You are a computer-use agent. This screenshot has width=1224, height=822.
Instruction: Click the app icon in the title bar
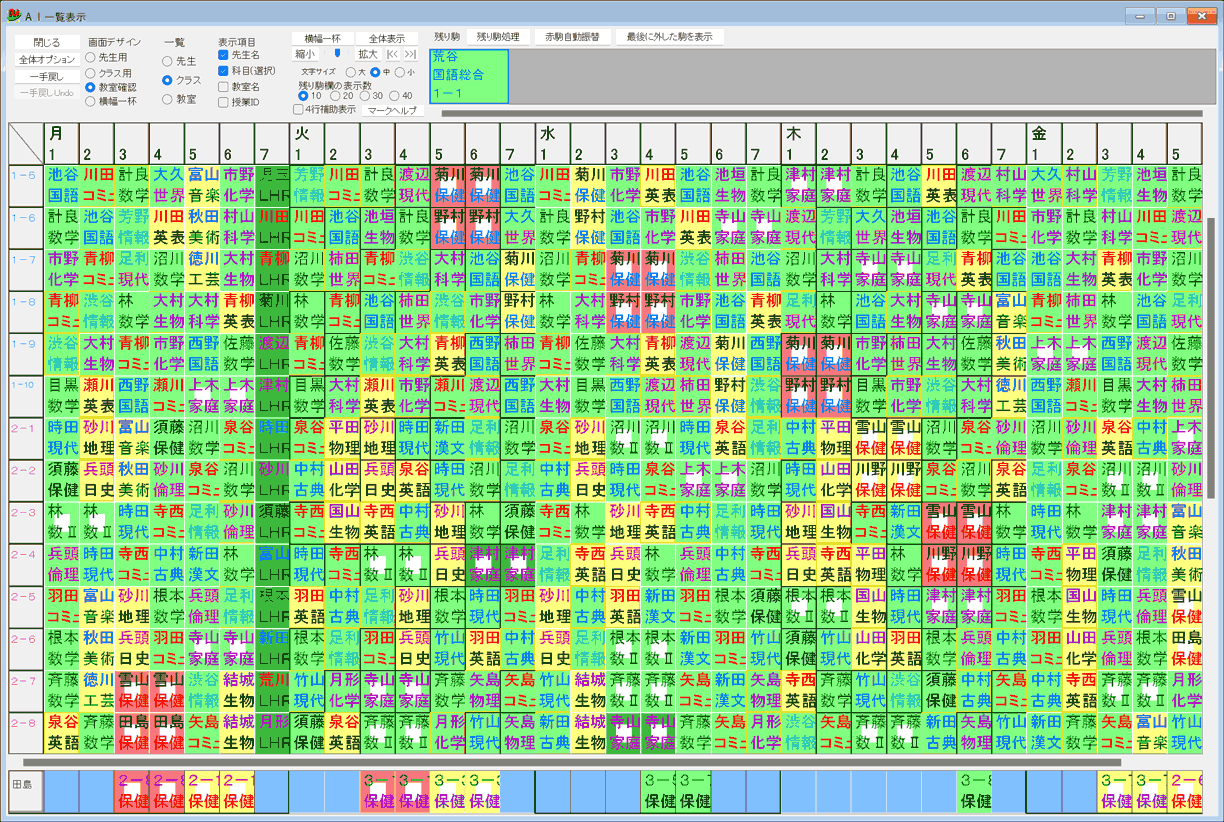click(12, 14)
